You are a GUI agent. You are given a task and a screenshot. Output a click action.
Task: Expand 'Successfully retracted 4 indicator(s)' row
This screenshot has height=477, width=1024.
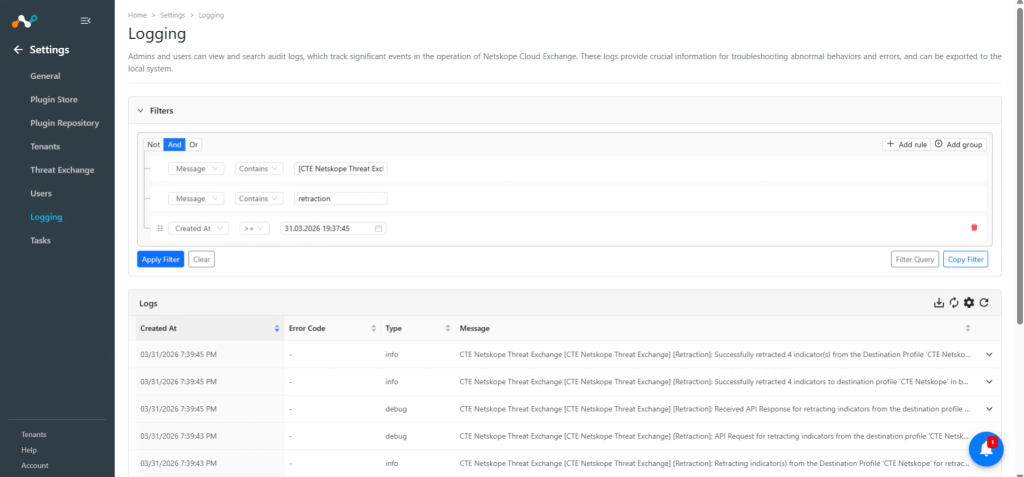click(989, 354)
